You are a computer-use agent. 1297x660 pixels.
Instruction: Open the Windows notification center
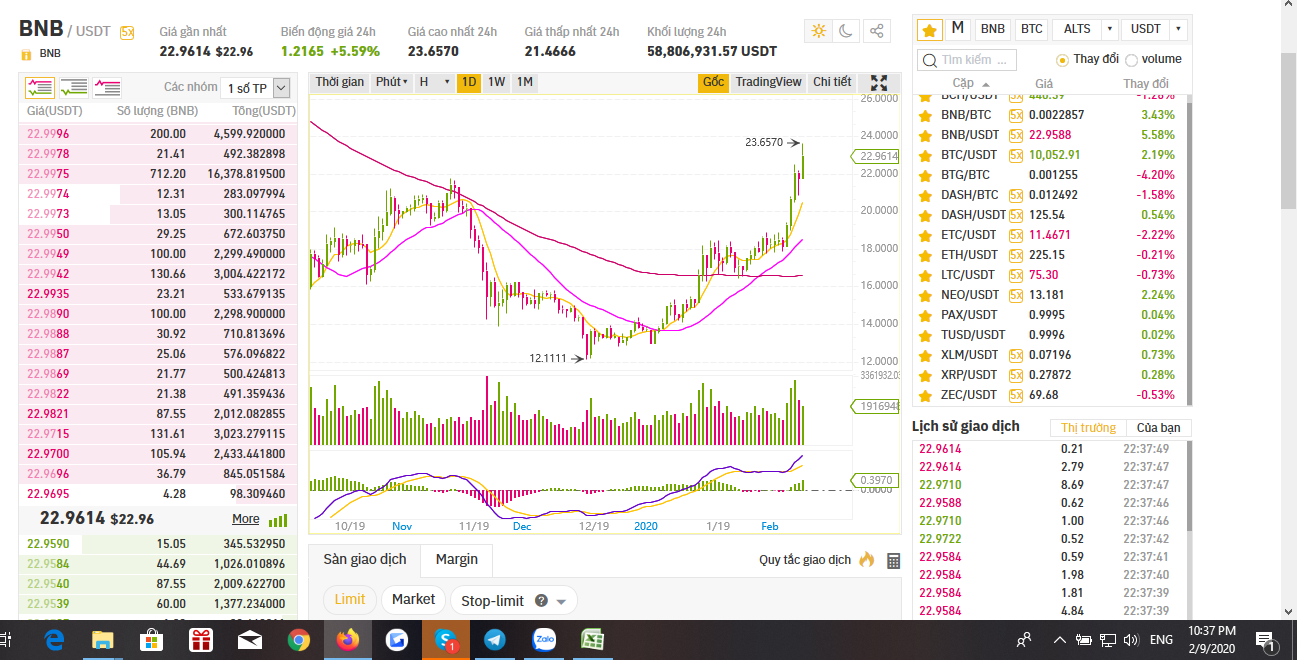[1265, 640]
